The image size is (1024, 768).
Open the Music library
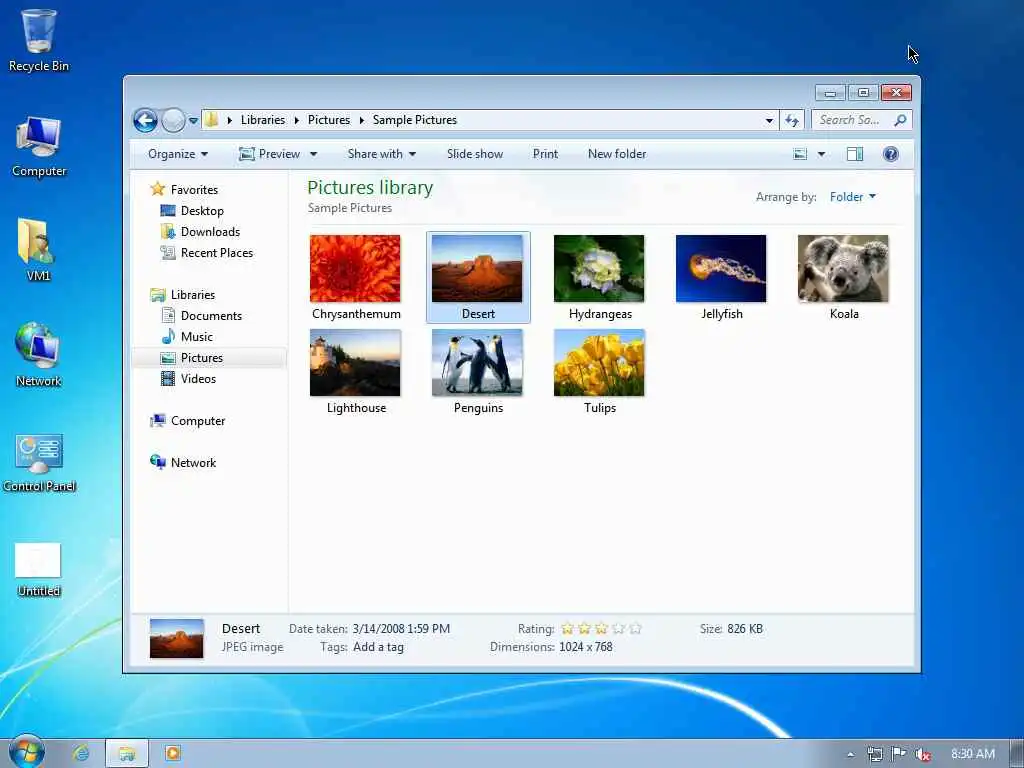coord(187,336)
